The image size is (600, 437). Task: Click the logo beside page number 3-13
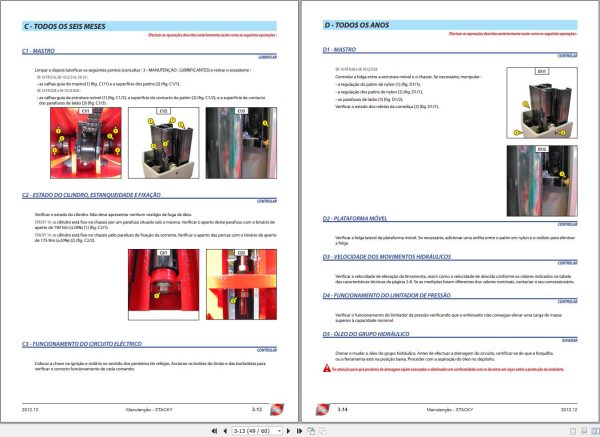pyautogui.click(x=277, y=409)
